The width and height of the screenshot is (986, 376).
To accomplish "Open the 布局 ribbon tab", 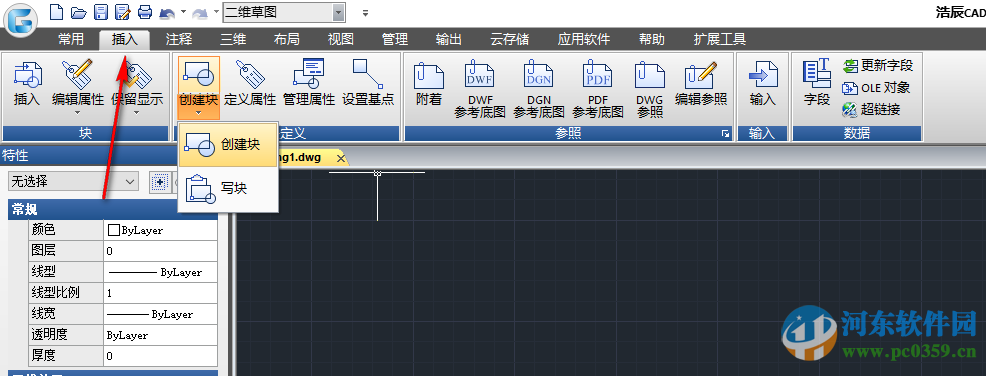I will point(287,40).
